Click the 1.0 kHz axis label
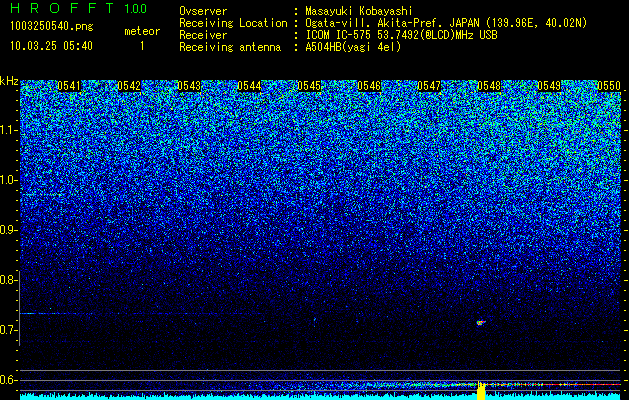This screenshot has width=629, height=400. (x=9, y=180)
